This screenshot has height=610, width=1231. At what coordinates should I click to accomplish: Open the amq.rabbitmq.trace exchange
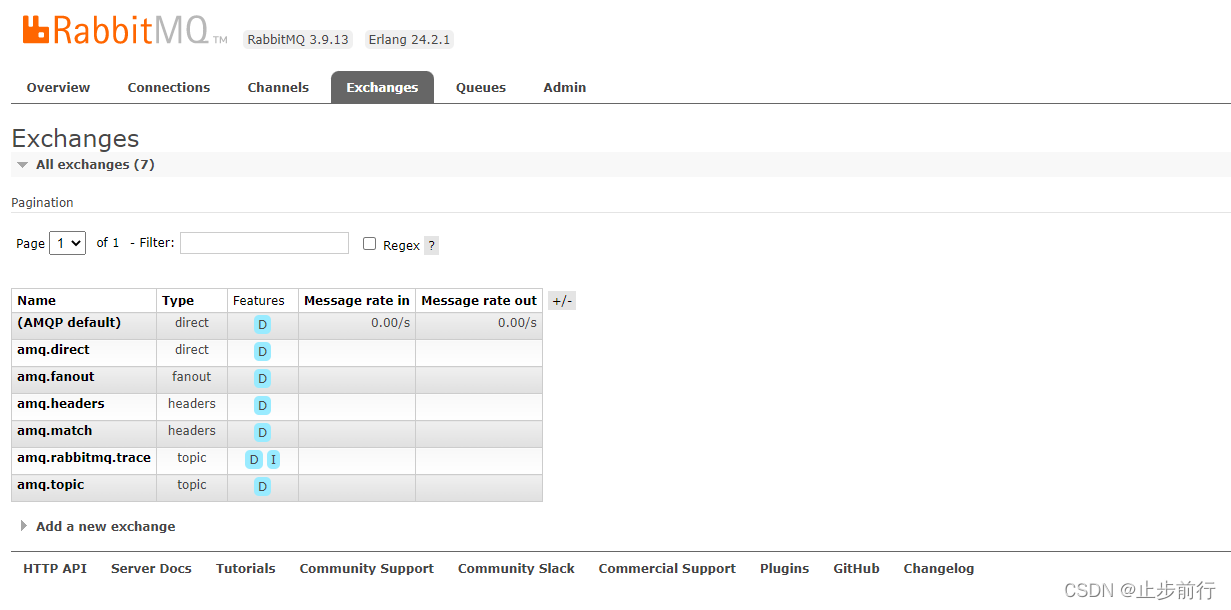(x=84, y=458)
